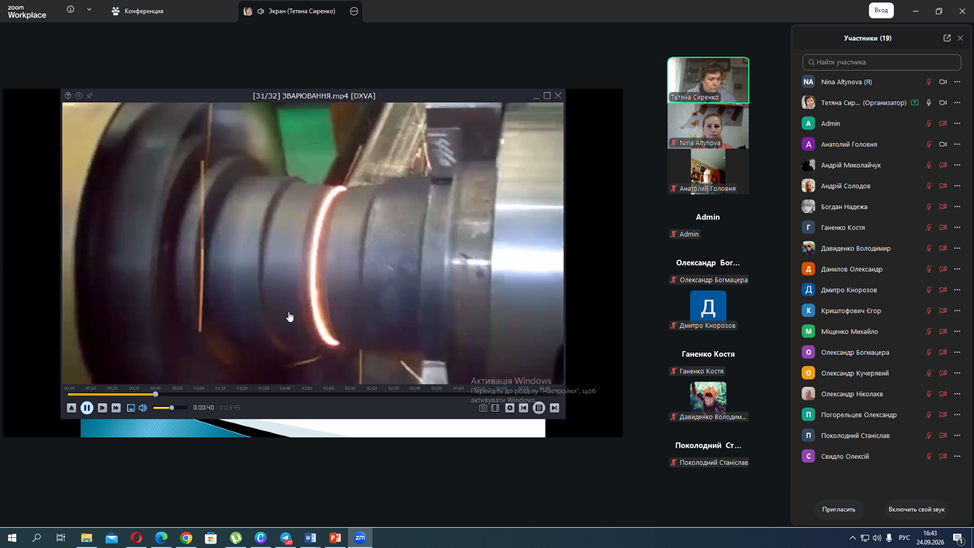
Task: Open more options for Андрій Солодов
Action: pos(957,186)
